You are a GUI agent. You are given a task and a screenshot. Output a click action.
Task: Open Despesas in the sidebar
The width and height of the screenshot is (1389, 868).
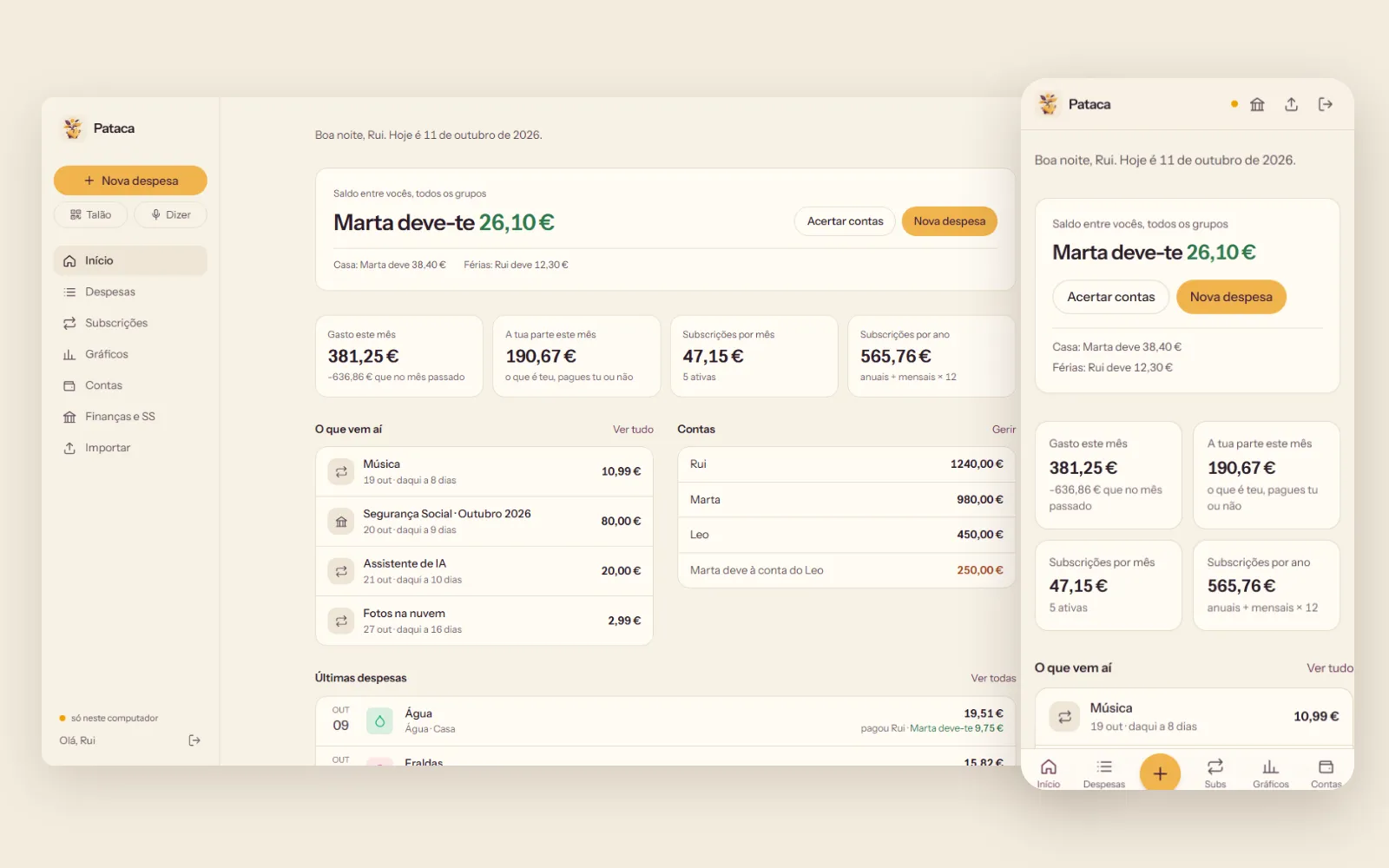click(x=130, y=292)
